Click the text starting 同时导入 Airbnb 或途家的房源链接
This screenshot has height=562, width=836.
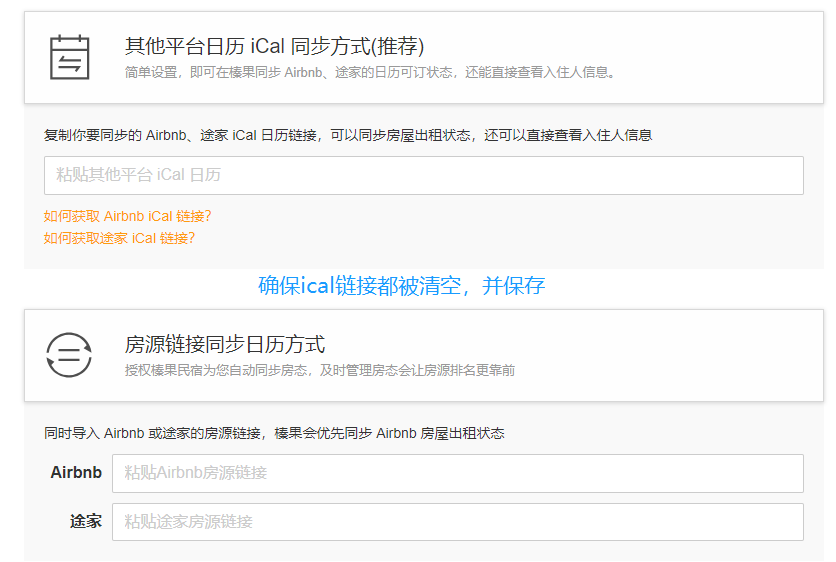[x=274, y=433]
